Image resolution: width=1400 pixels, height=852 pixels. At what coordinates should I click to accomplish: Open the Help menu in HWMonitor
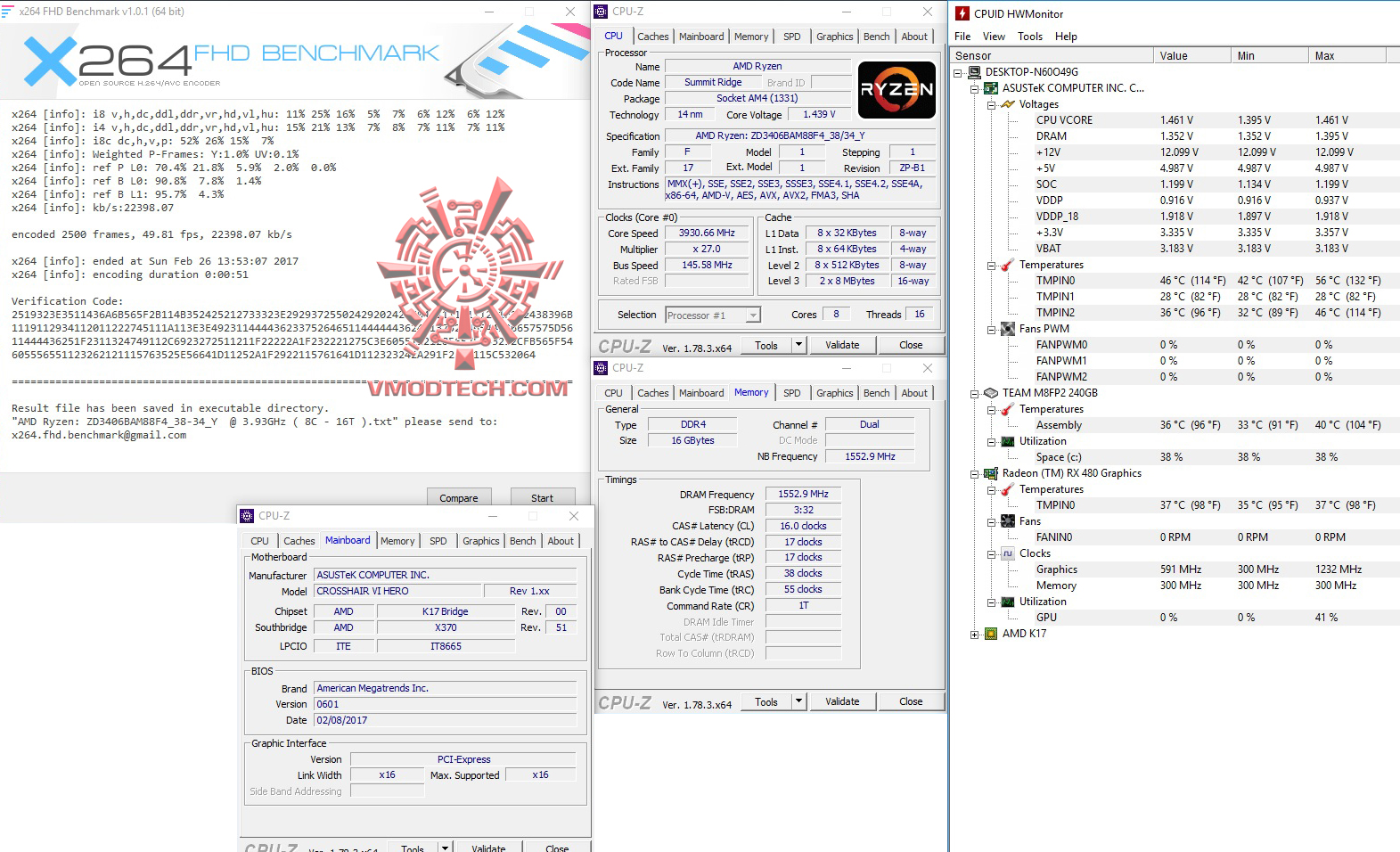pyautogui.click(x=1066, y=37)
